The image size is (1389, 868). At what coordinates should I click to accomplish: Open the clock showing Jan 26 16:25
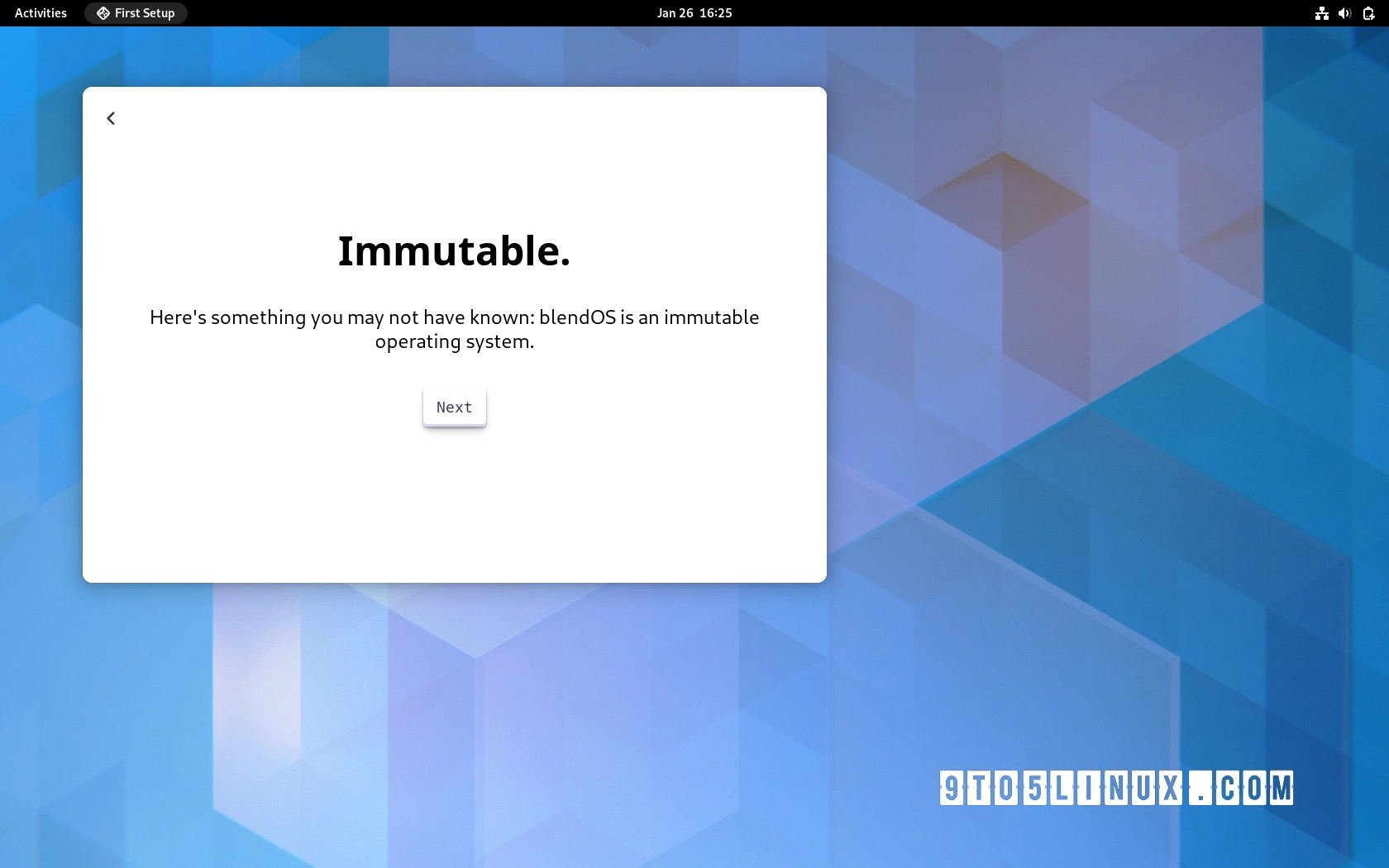(694, 13)
